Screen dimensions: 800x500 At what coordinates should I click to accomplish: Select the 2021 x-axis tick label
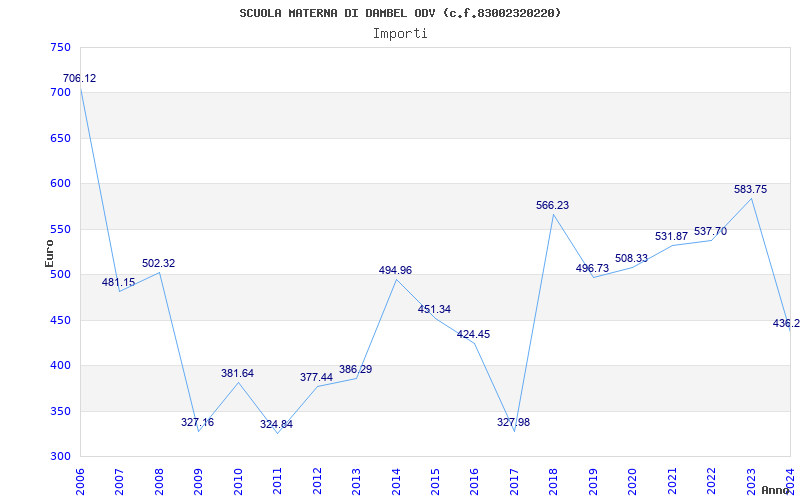pos(672,481)
